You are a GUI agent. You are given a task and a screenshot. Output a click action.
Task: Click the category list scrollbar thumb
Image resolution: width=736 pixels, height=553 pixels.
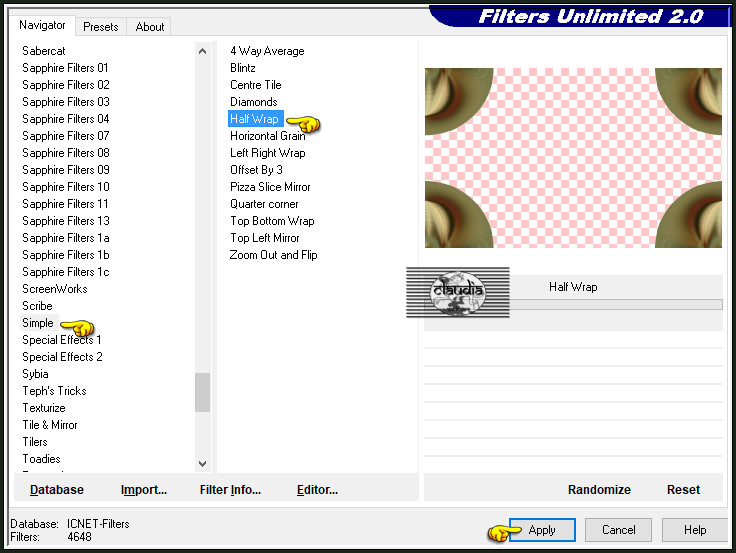[x=202, y=392]
